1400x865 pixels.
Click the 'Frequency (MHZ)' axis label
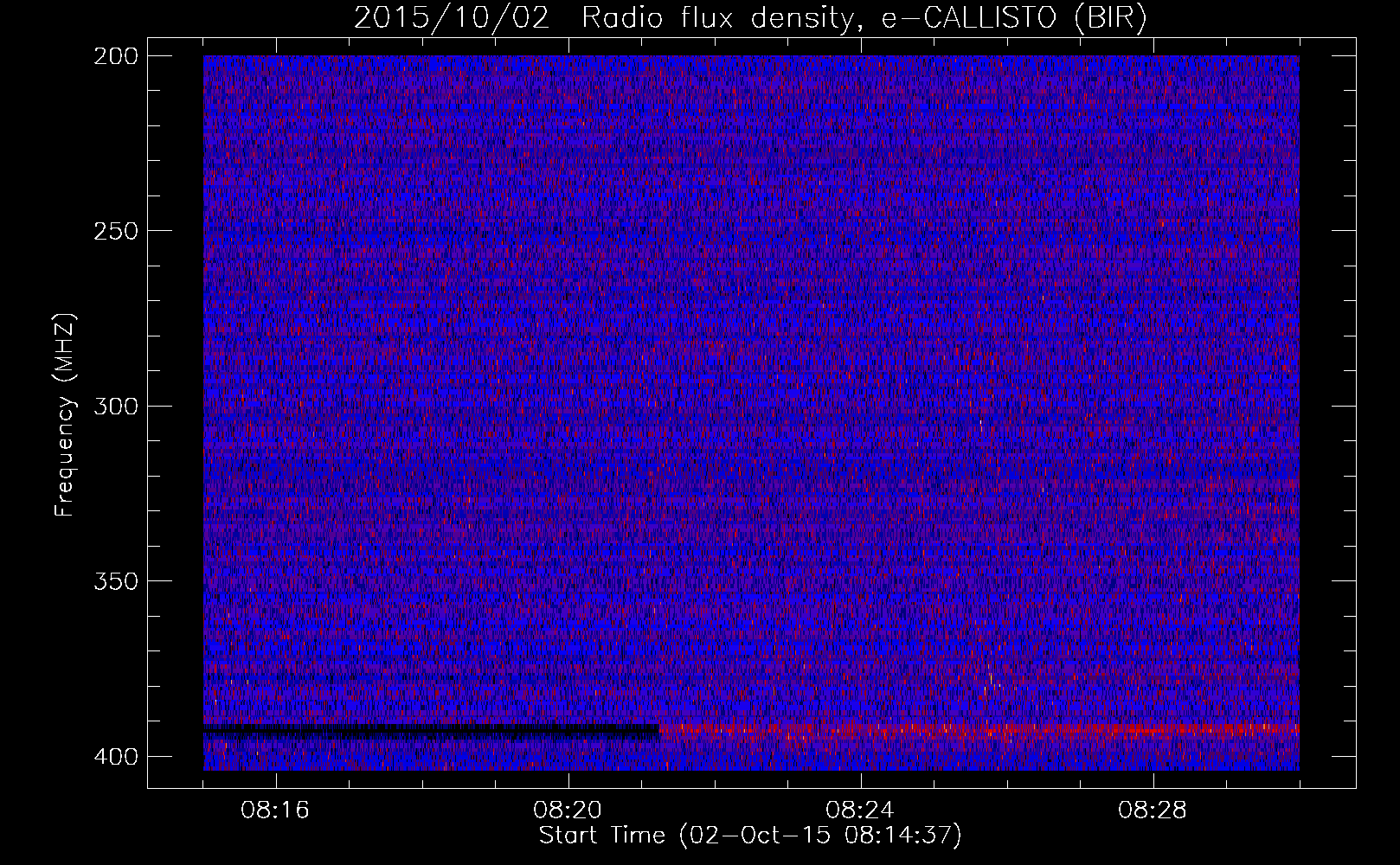coord(65,415)
